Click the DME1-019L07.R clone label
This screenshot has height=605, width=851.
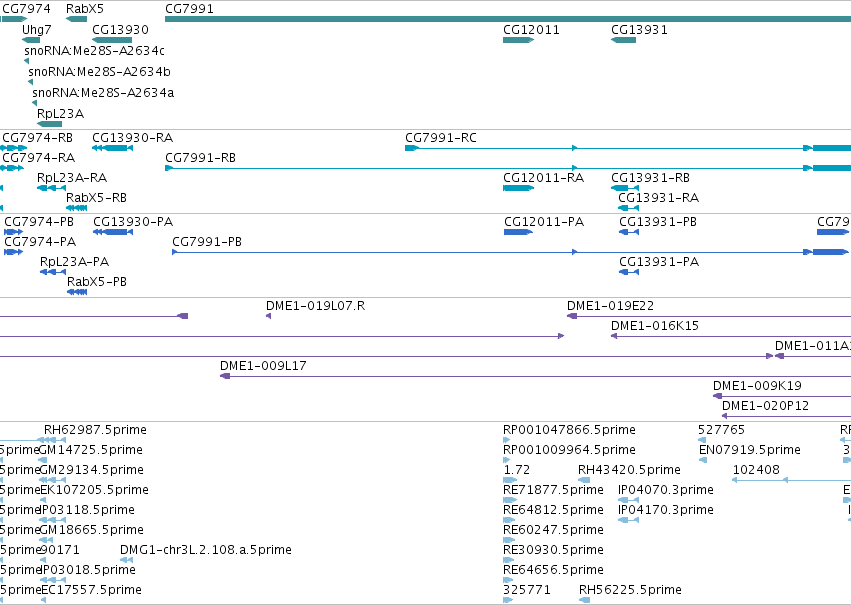315,306
